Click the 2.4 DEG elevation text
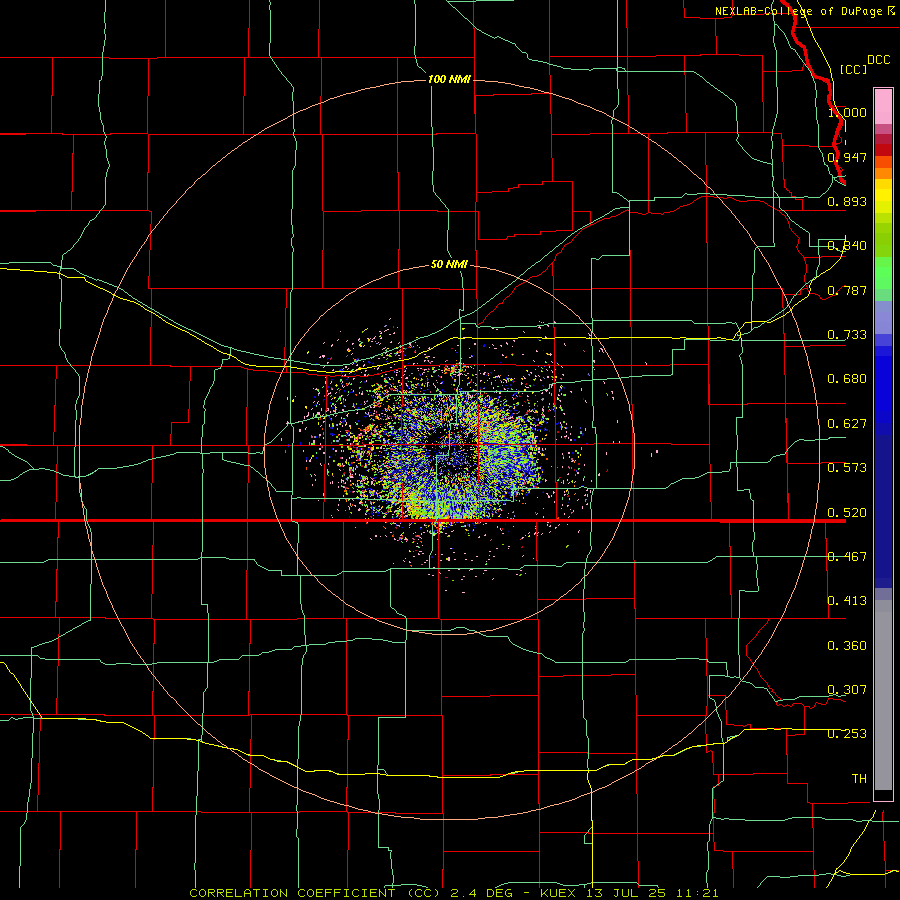Screen dimensions: 900x900 pyautogui.click(x=481, y=893)
